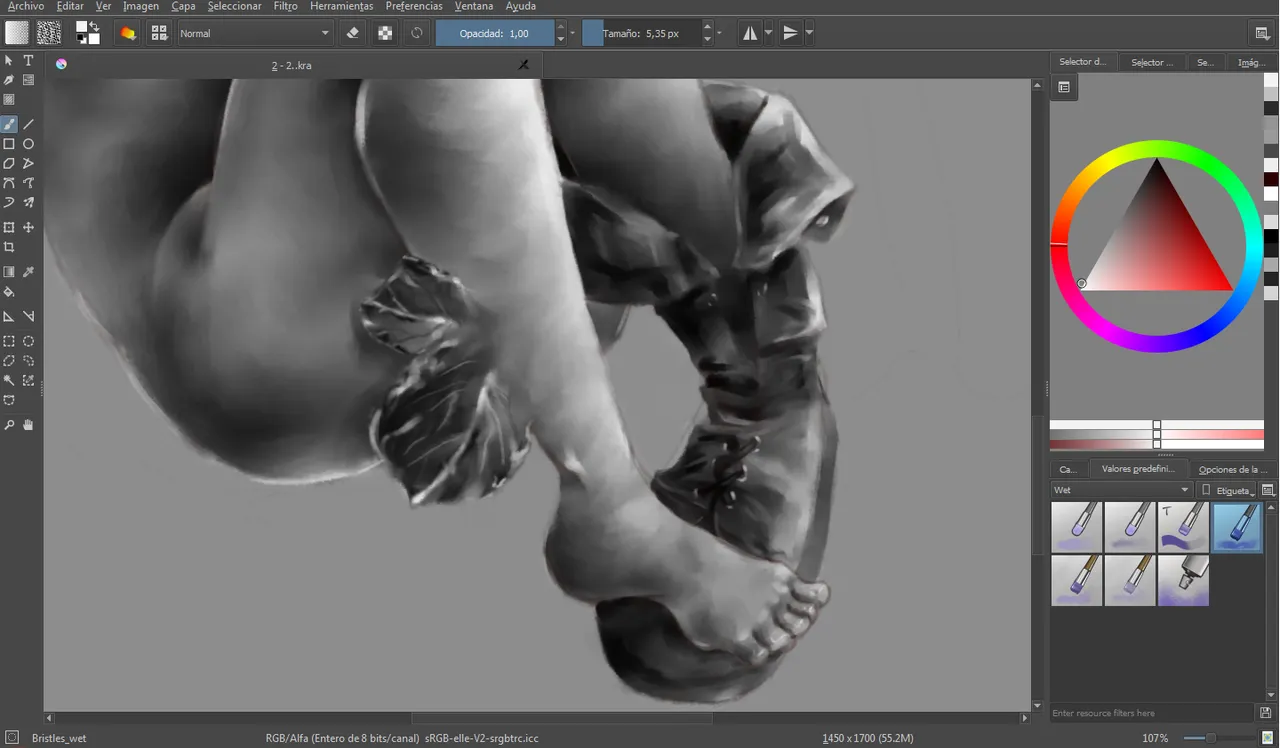Open the Preferencias menu
The height and width of the screenshot is (748, 1280).
414,6
